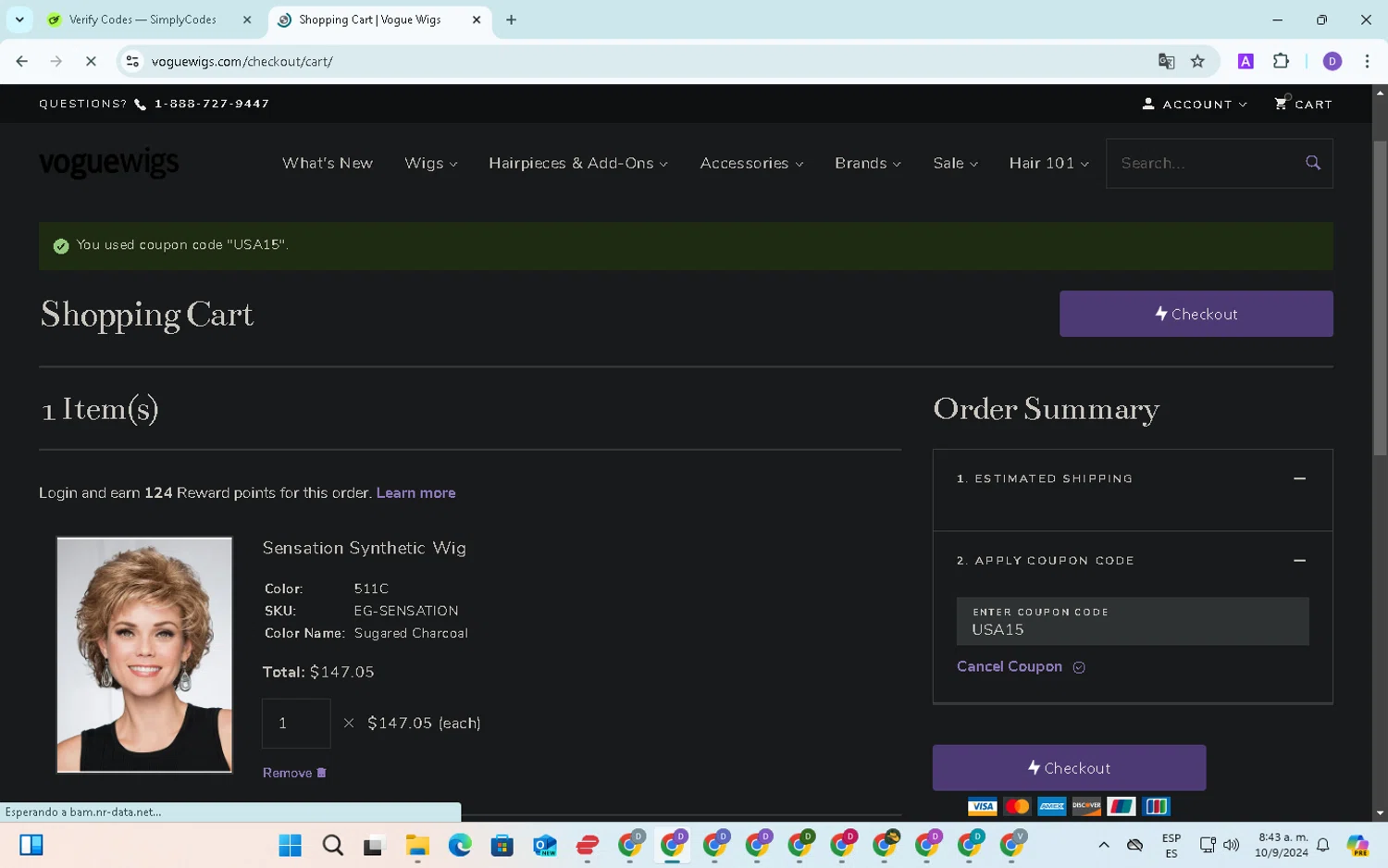This screenshot has width=1388, height=868.
Task: Expand the Brands menu
Action: pos(867,163)
